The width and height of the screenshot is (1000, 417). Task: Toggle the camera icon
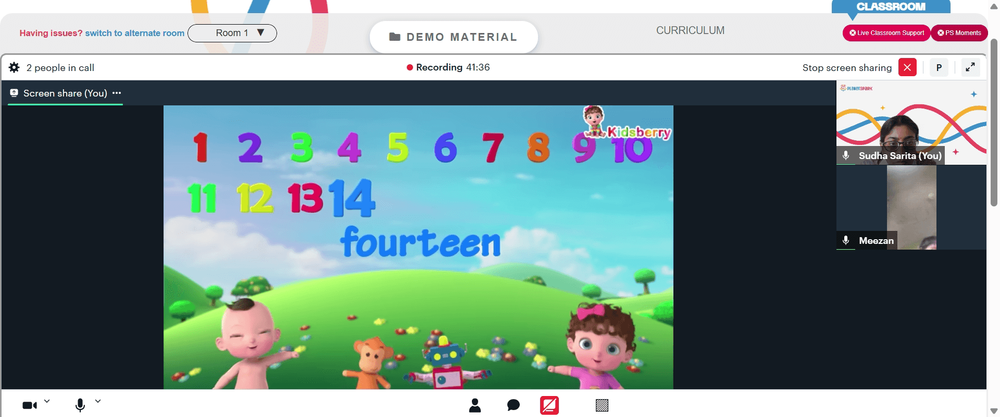(x=29, y=406)
